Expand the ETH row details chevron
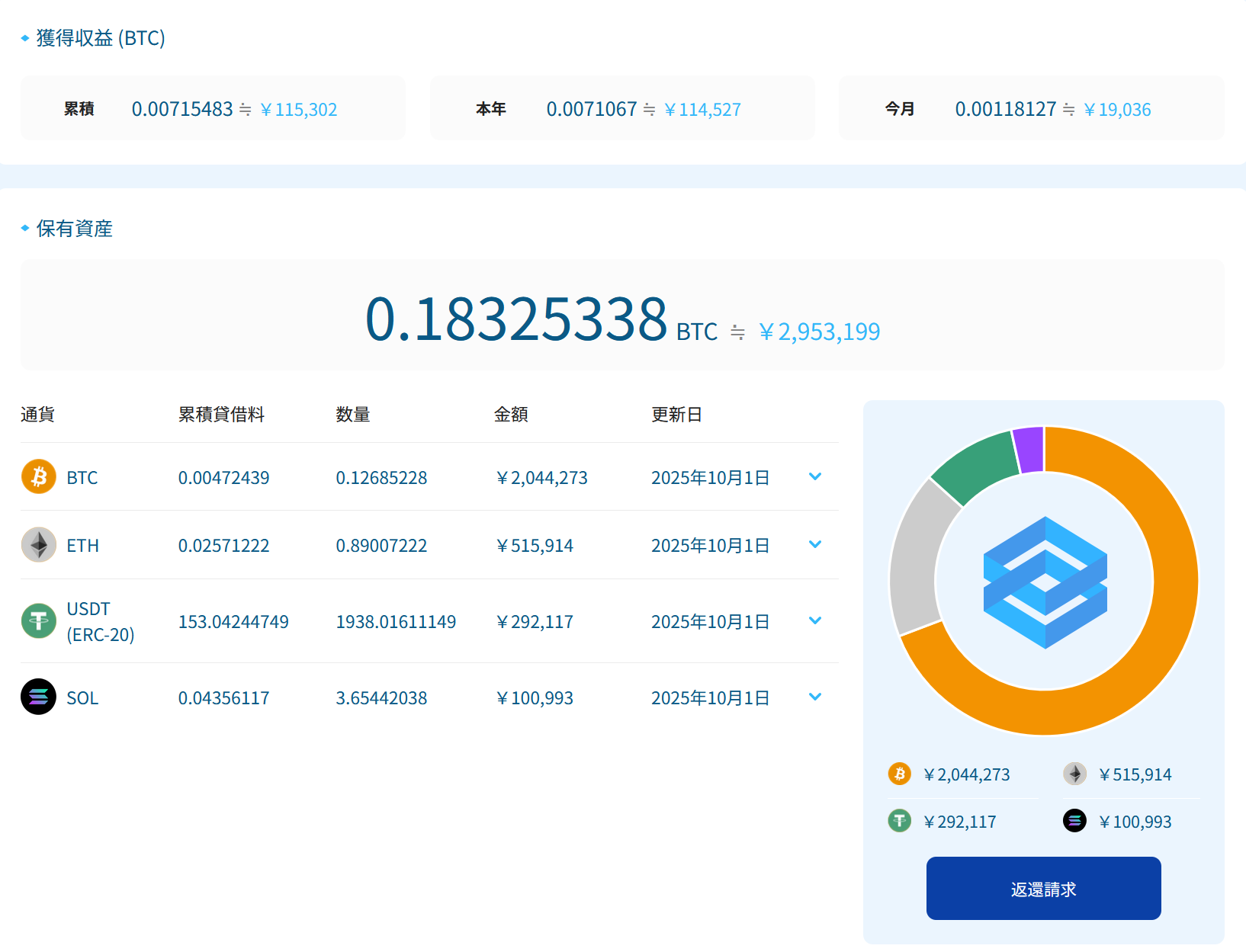The image size is (1246, 952). (x=815, y=545)
